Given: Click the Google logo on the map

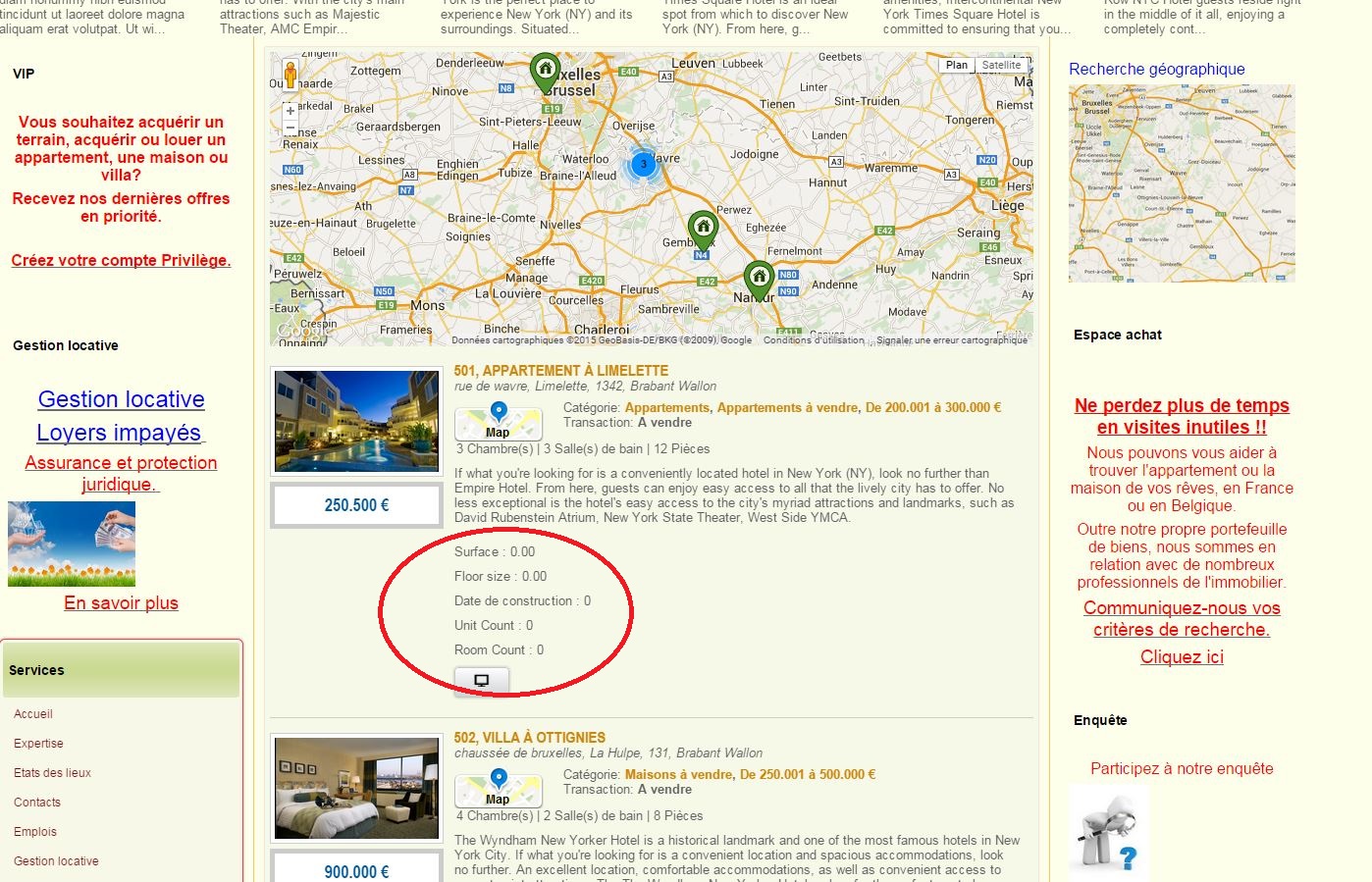Looking at the screenshot, I should (x=304, y=332).
